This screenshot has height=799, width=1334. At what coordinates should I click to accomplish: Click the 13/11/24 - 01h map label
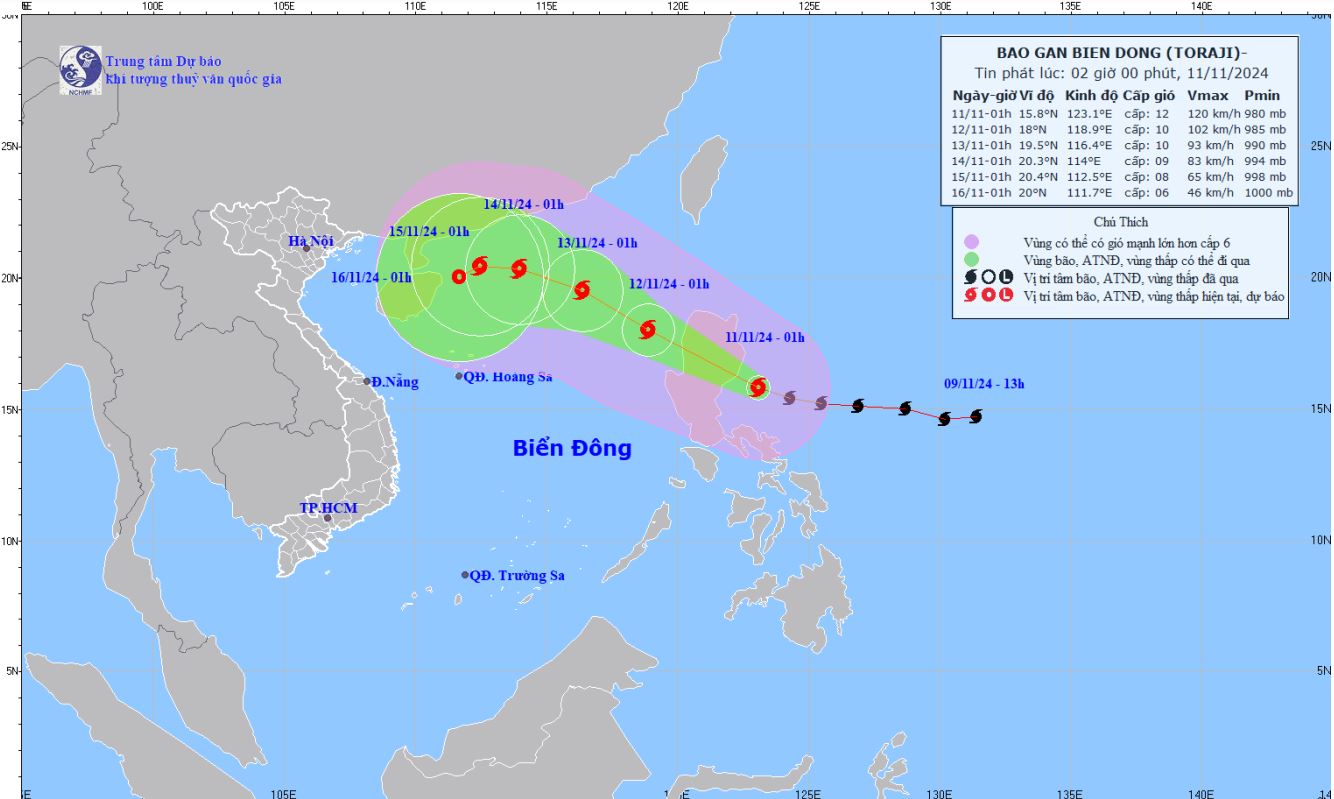point(597,243)
